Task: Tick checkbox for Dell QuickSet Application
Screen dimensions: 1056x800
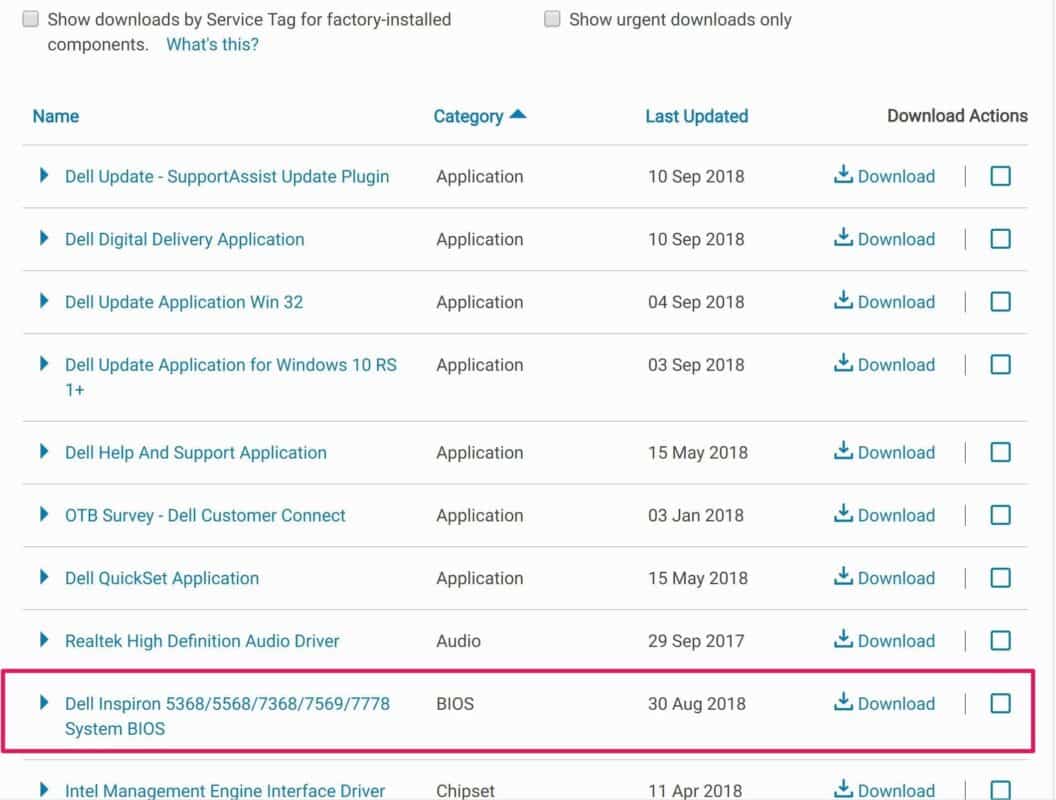Action: pos(1000,578)
